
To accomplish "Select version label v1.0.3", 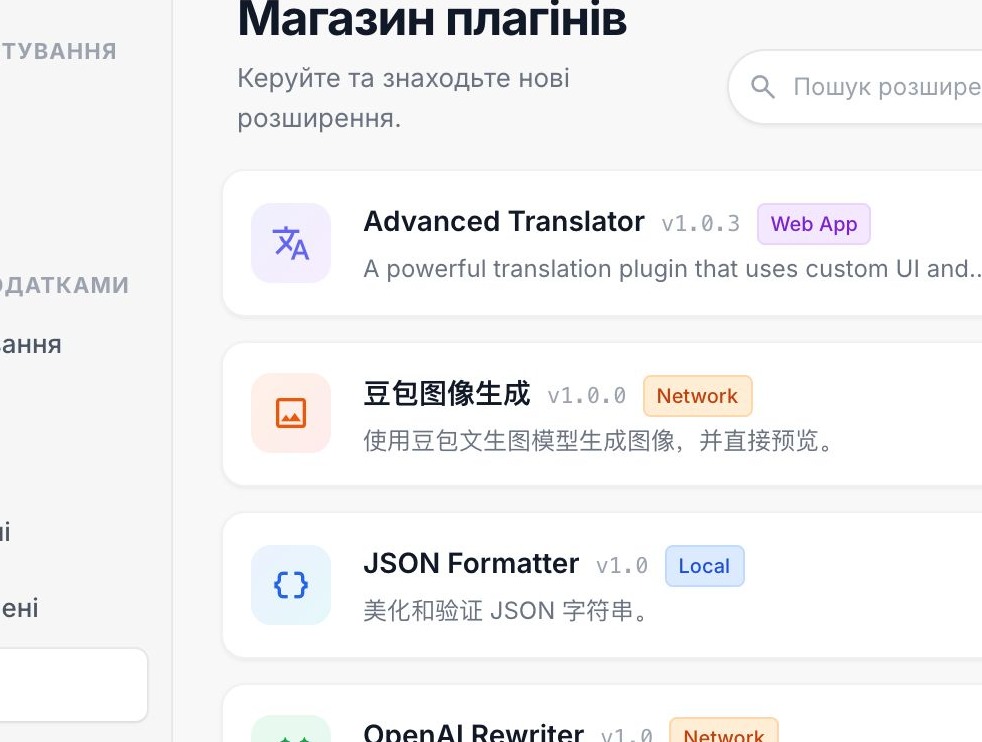I will (x=701, y=224).
